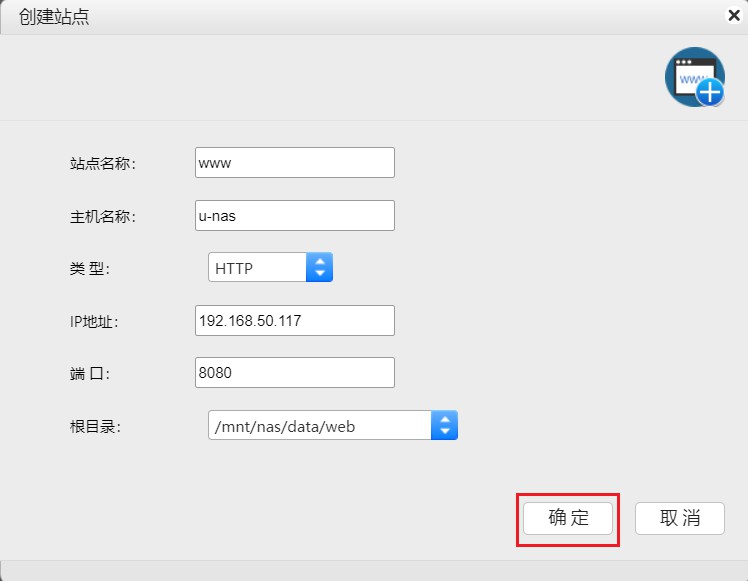The image size is (748, 581).
Task: Click the 站点名称 field containing www
Action: click(294, 163)
